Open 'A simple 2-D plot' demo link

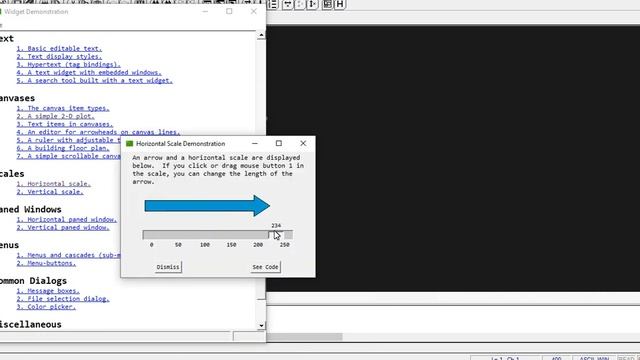coord(56,116)
